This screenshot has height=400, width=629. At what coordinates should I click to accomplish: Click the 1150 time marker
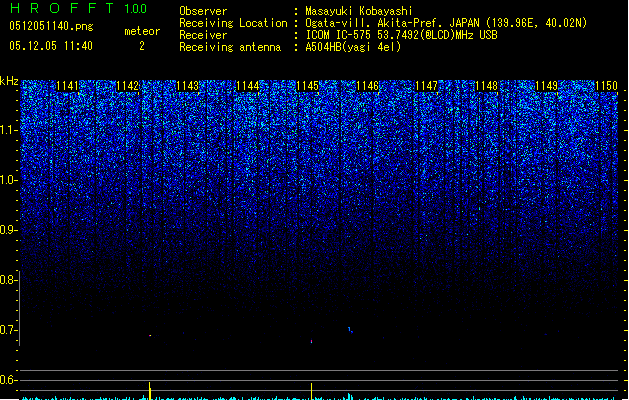606,86
